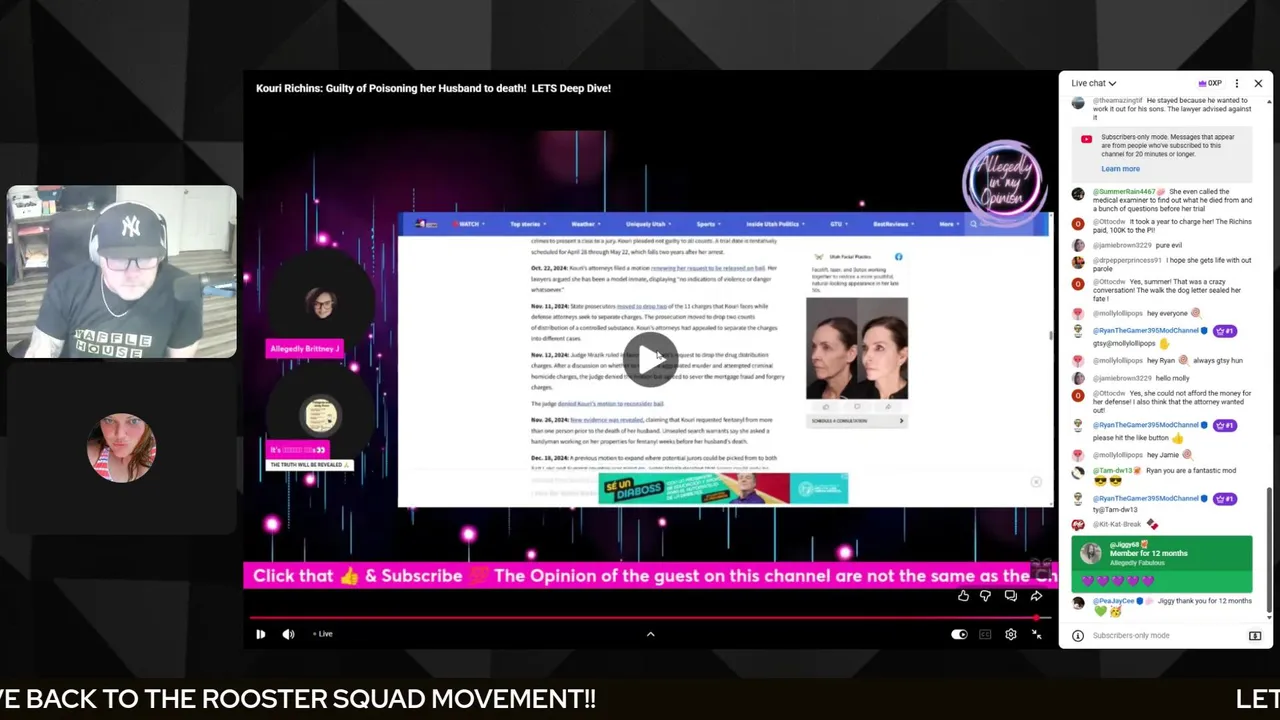Toggle the autoplay switch
This screenshot has width=1280, height=720.
click(959, 634)
